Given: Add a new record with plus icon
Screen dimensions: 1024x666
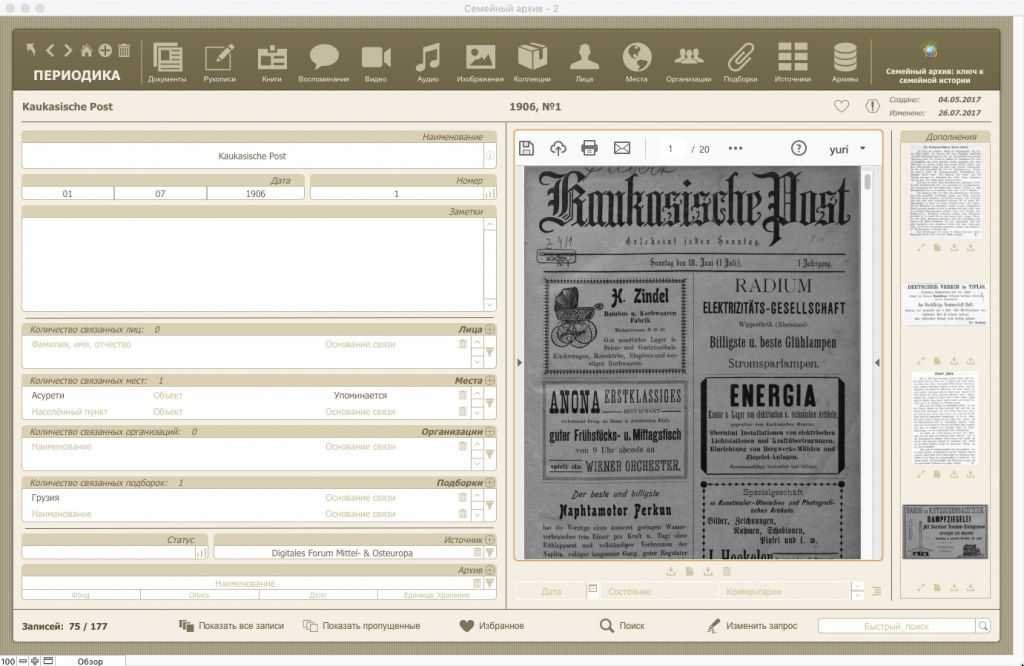Looking at the screenshot, I should pyautogui.click(x=105, y=50).
